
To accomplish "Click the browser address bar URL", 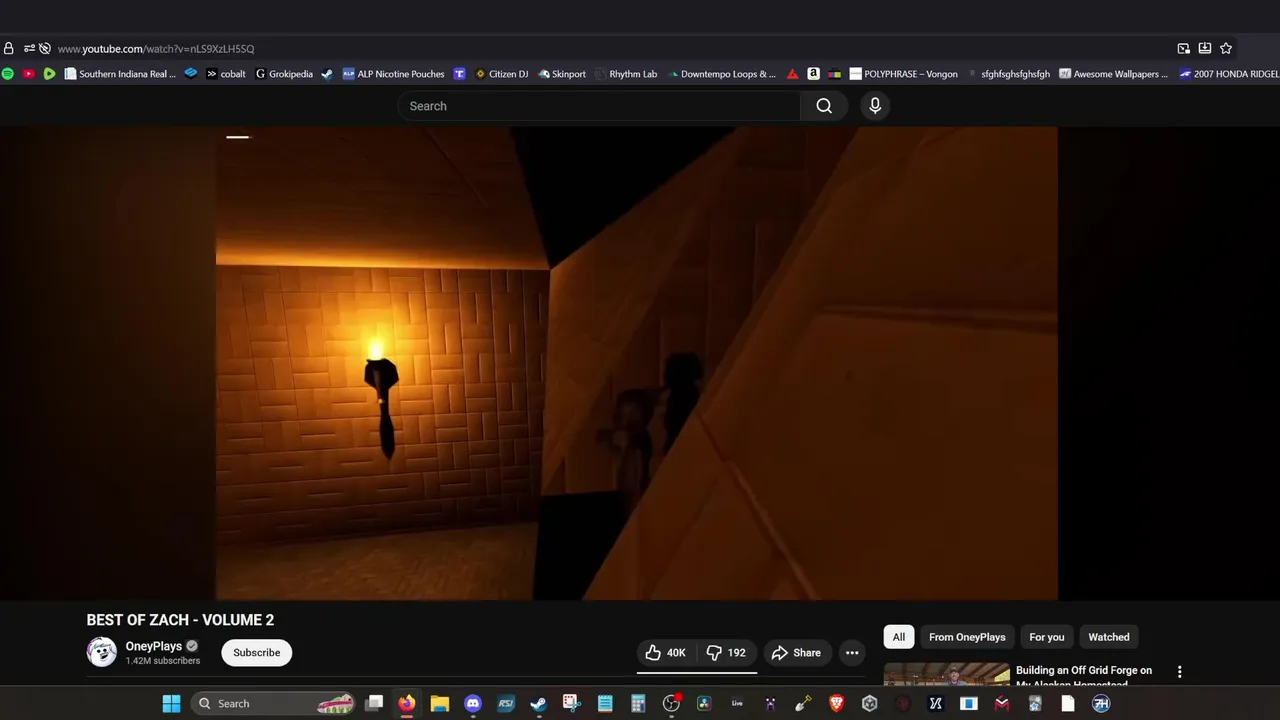I will pos(156,48).
